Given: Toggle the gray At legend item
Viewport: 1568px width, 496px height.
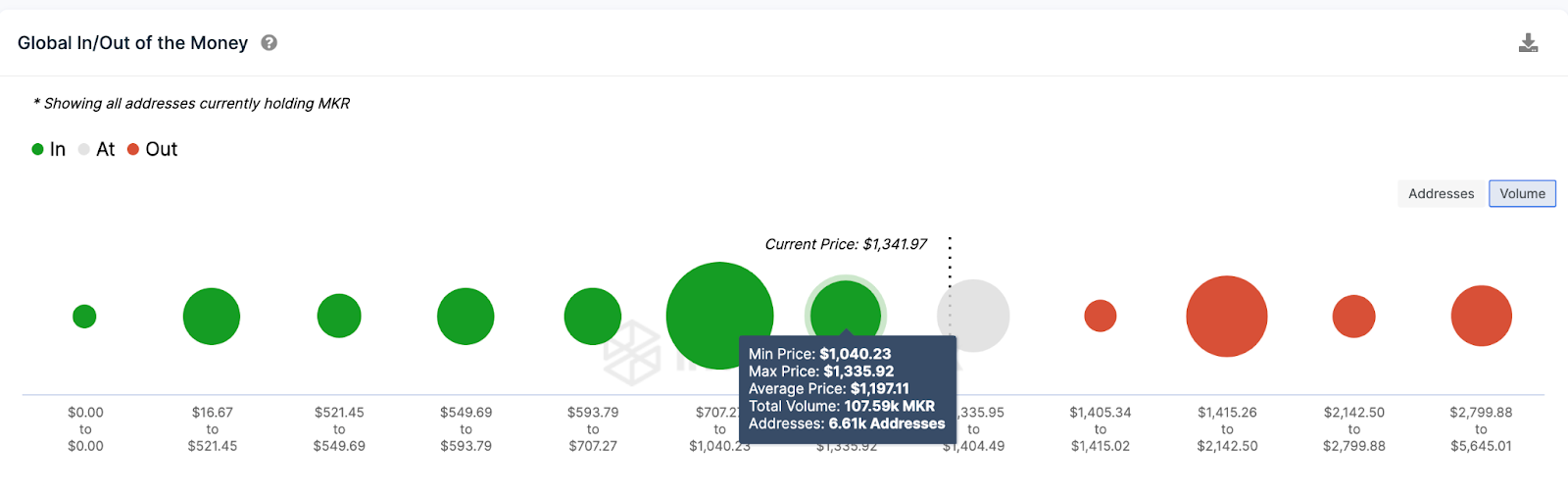Looking at the screenshot, I should [x=97, y=149].
